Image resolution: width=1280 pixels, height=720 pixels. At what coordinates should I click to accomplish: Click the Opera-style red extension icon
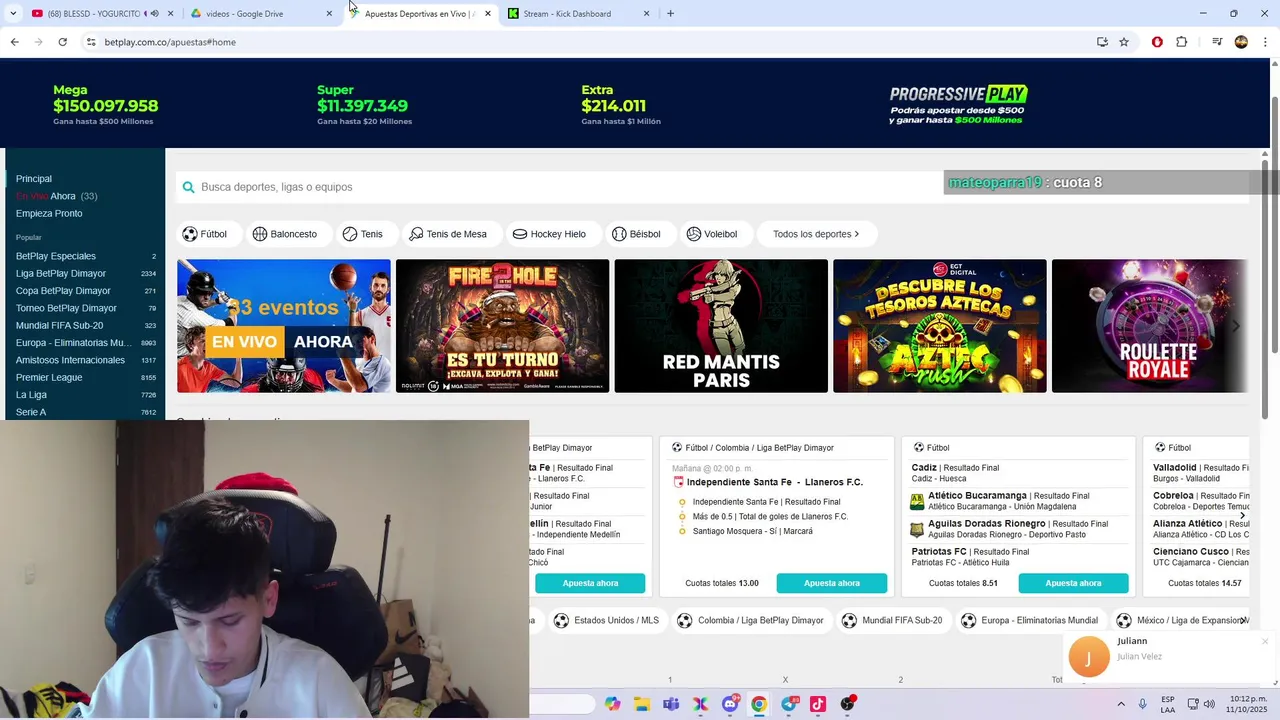[1157, 42]
